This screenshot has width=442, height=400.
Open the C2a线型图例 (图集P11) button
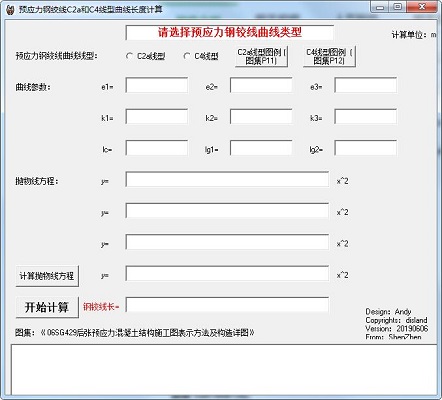point(261,56)
